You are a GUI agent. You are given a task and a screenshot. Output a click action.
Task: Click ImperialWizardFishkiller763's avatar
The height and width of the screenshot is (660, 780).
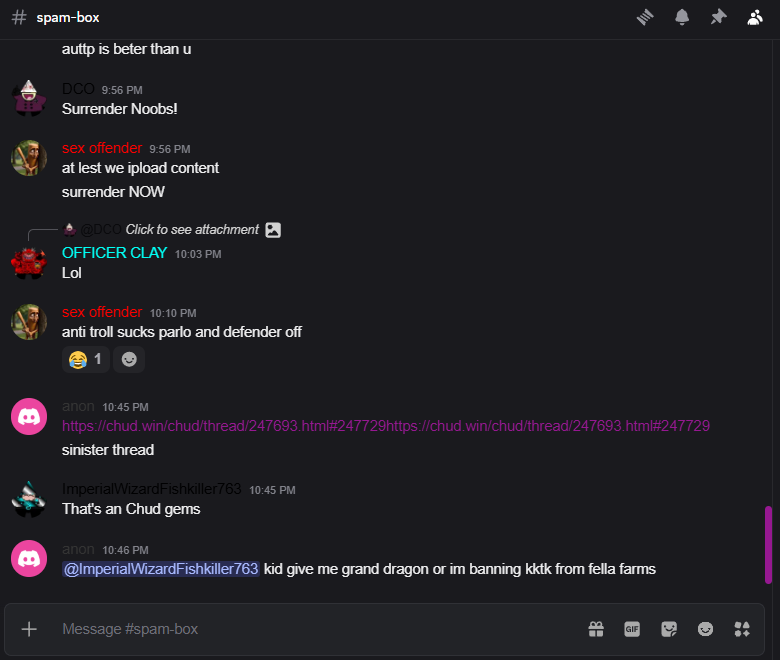(29, 498)
